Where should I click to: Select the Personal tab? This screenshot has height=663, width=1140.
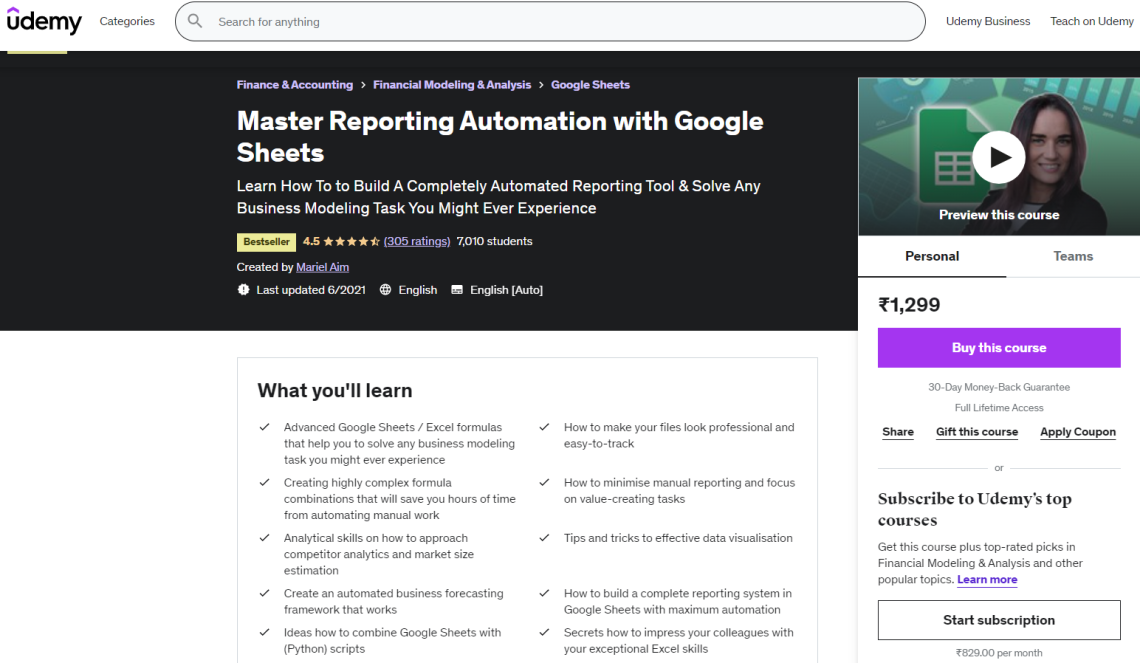(931, 256)
